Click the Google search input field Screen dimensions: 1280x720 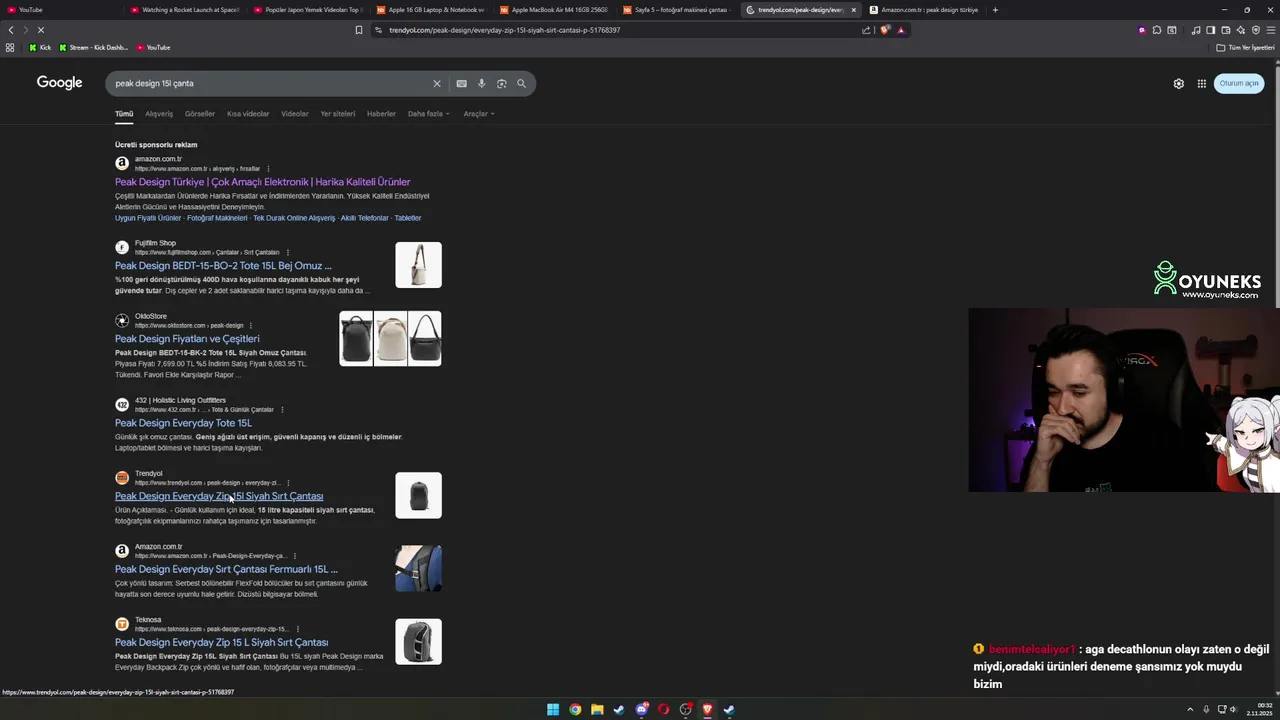tap(270, 84)
